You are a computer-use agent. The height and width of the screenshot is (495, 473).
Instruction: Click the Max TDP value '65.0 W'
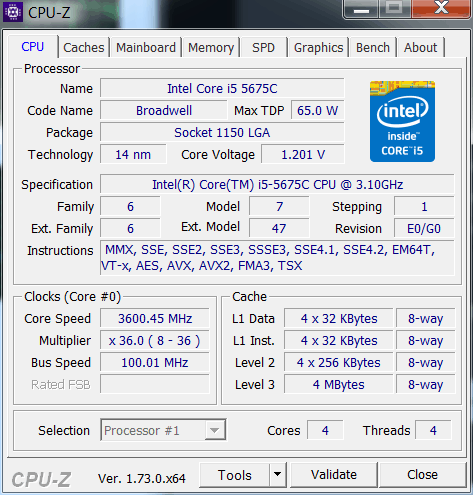pos(318,111)
